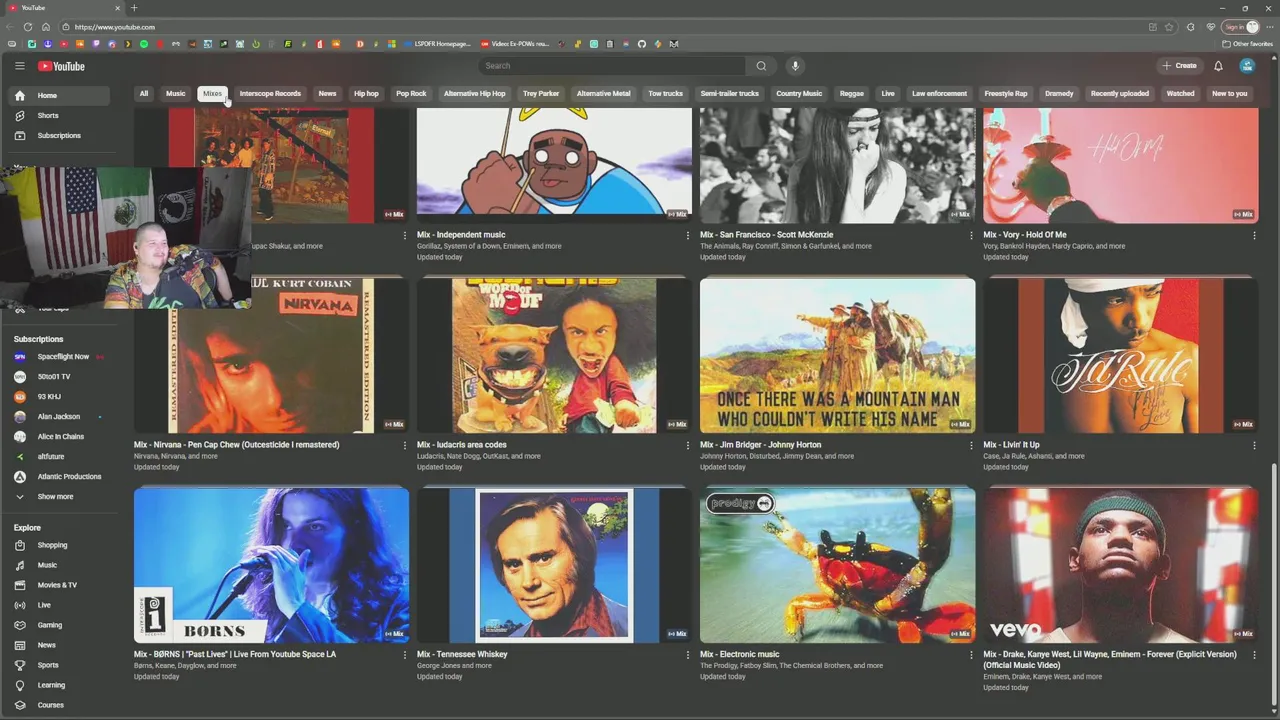The height and width of the screenshot is (720, 1280).
Task: Select the Mixes filter chip
Action: (212, 94)
